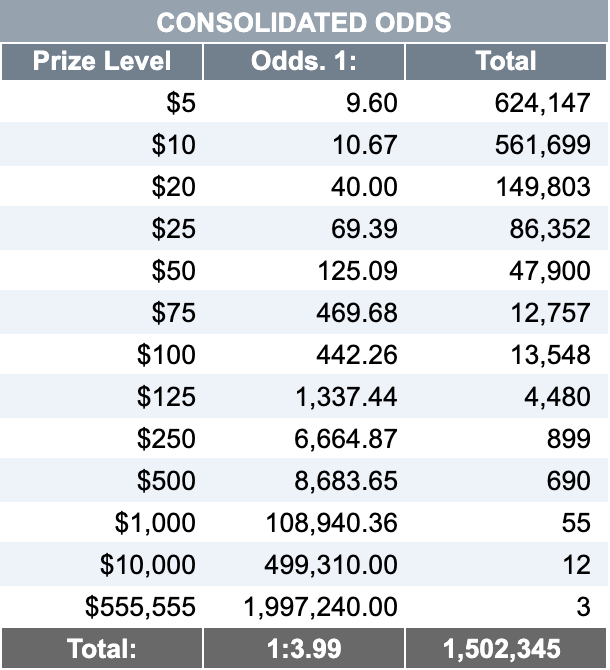
Task: Select the Prize Level column header
Action: point(102,62)
